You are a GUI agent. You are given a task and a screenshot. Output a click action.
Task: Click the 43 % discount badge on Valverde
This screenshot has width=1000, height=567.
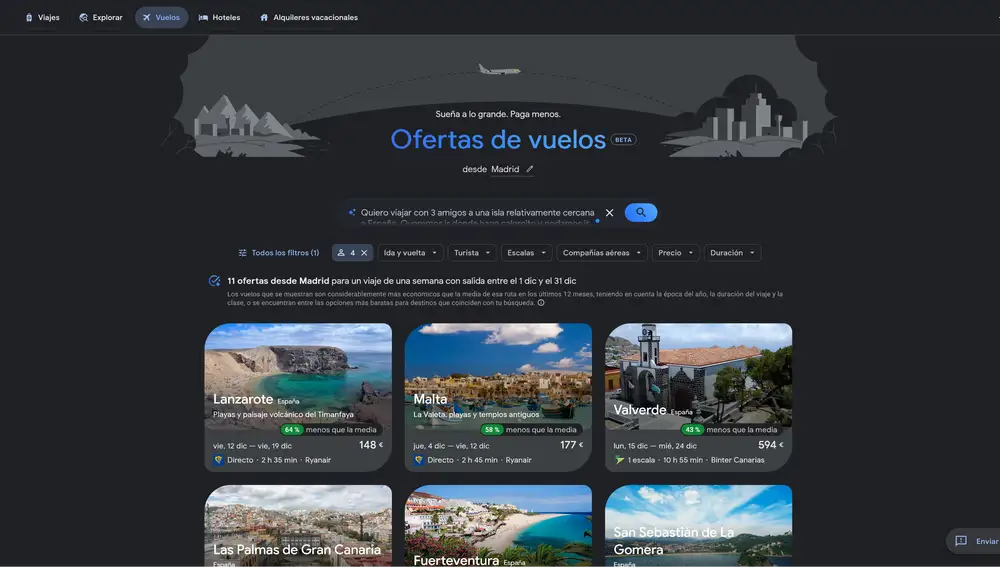[693, 430]
